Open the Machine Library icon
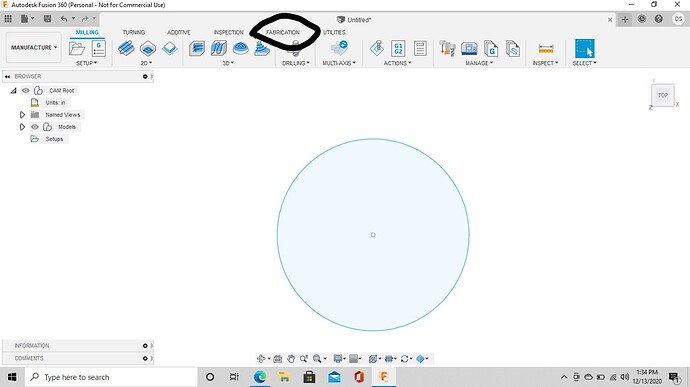This screenshot has width=690, height=387. coord(469,48)
